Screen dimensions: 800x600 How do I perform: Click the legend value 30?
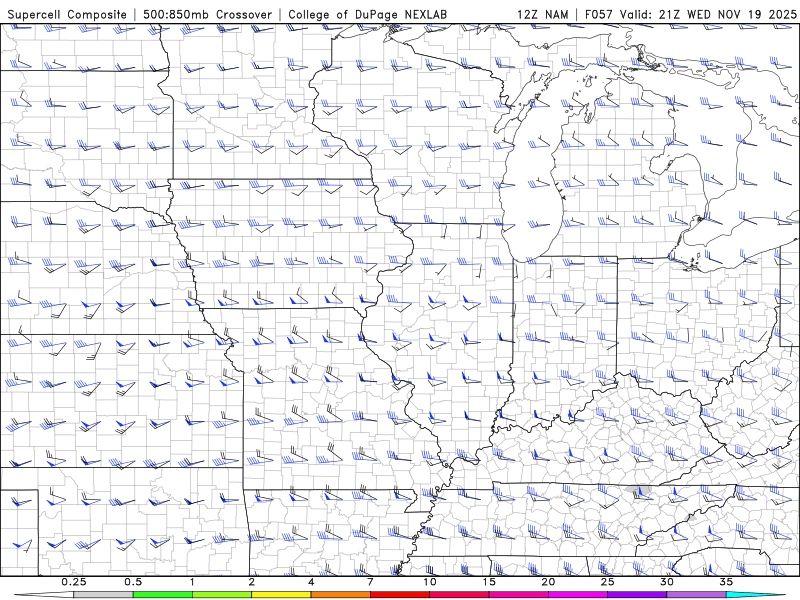(x=667, y=582)
